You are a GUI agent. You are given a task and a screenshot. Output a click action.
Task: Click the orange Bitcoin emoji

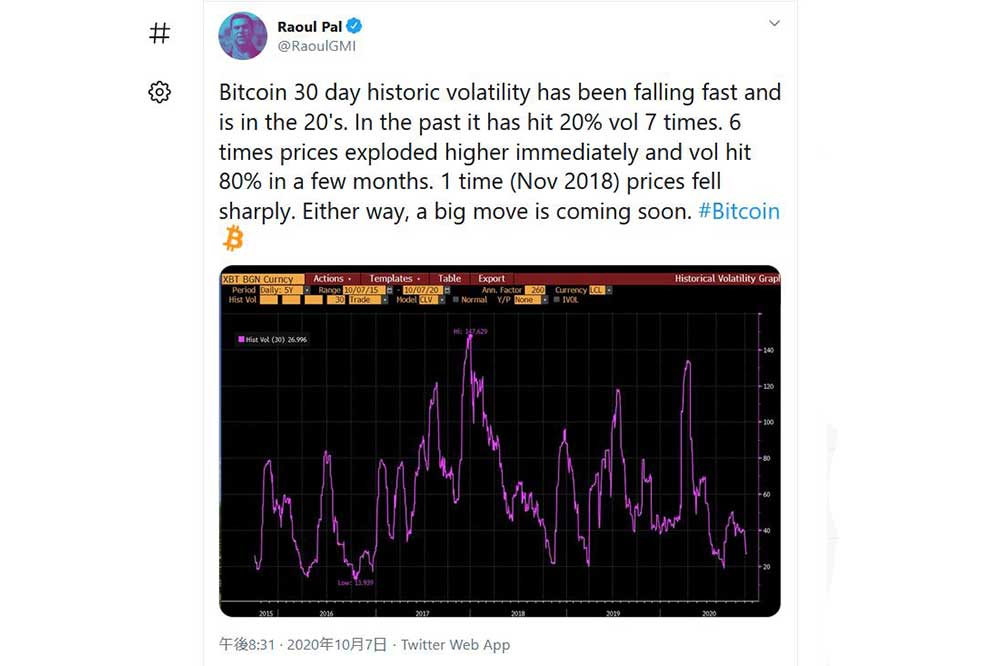[233, 239]
